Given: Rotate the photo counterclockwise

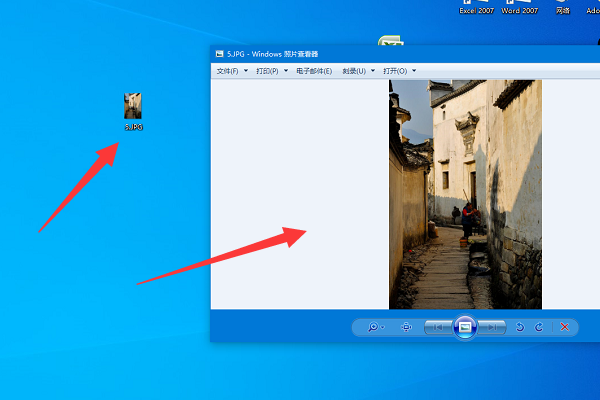Looking at the screenshot, I should pyautogui.click(x=520, y=327).
